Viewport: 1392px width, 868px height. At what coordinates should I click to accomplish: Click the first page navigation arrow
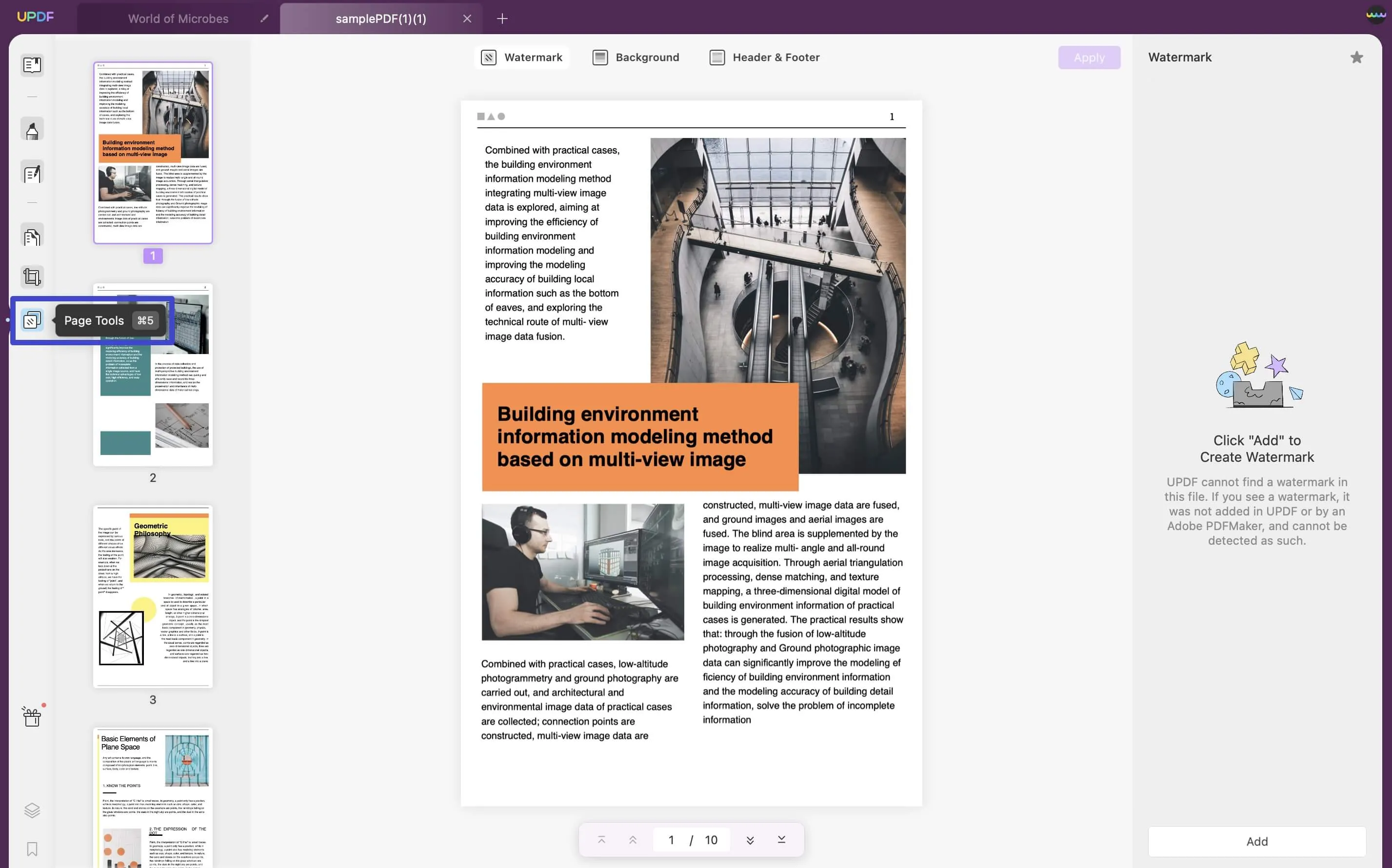[600, 840]
